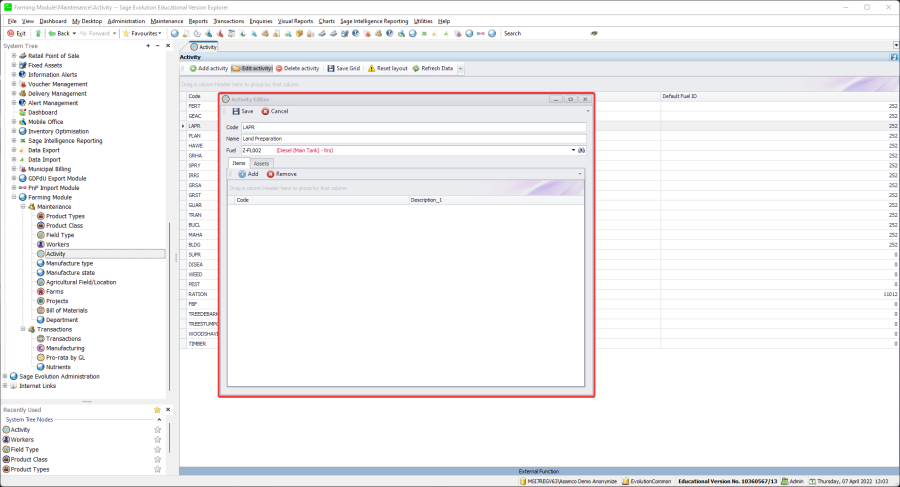Toggle favourite star for Field Type entry
Viewport: 900px width, 487px height.
[x=157, y=449]
